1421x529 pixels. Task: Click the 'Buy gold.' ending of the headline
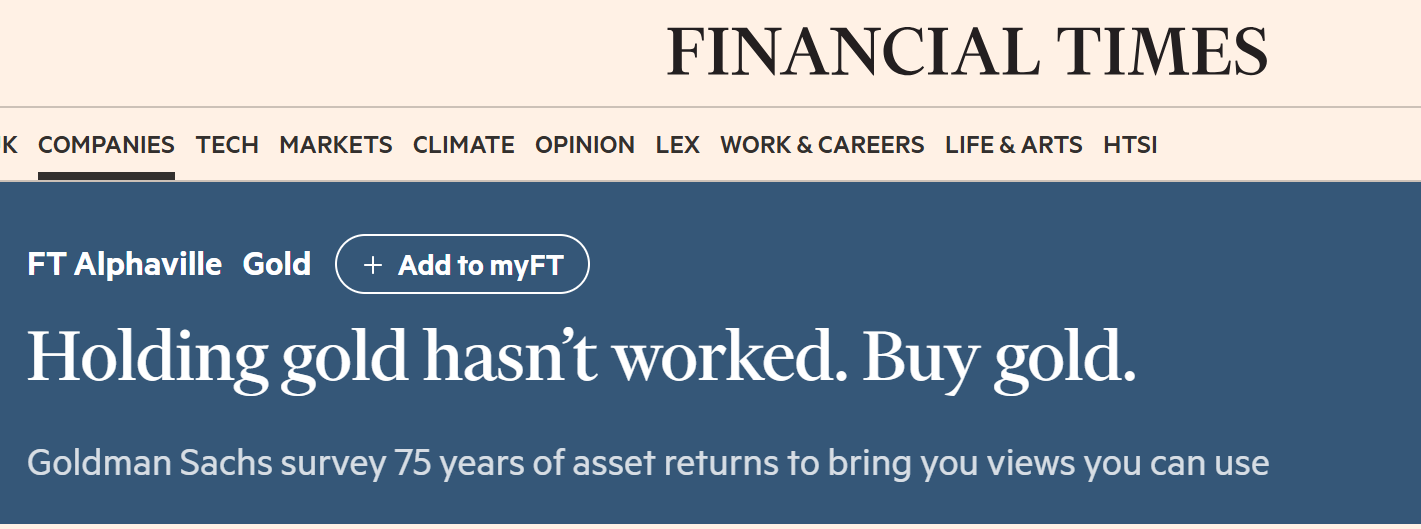click(x=998, y=357)
